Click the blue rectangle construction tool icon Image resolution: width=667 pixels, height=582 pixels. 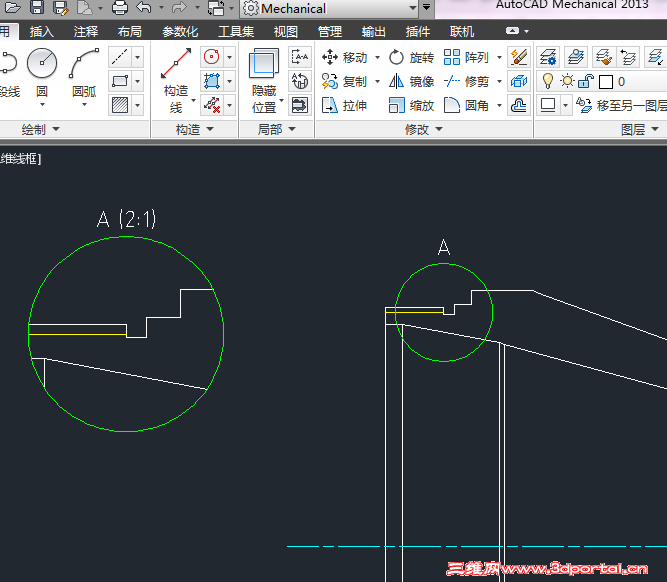coord(211,81)
